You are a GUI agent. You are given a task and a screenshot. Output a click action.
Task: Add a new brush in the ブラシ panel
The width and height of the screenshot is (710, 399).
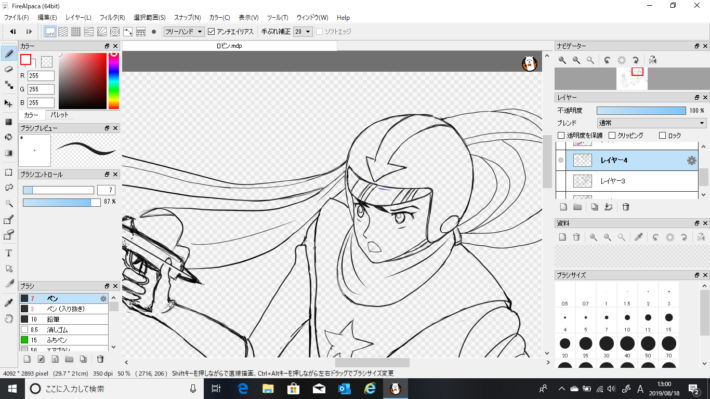pyautogui.click(x=27, y=359)
